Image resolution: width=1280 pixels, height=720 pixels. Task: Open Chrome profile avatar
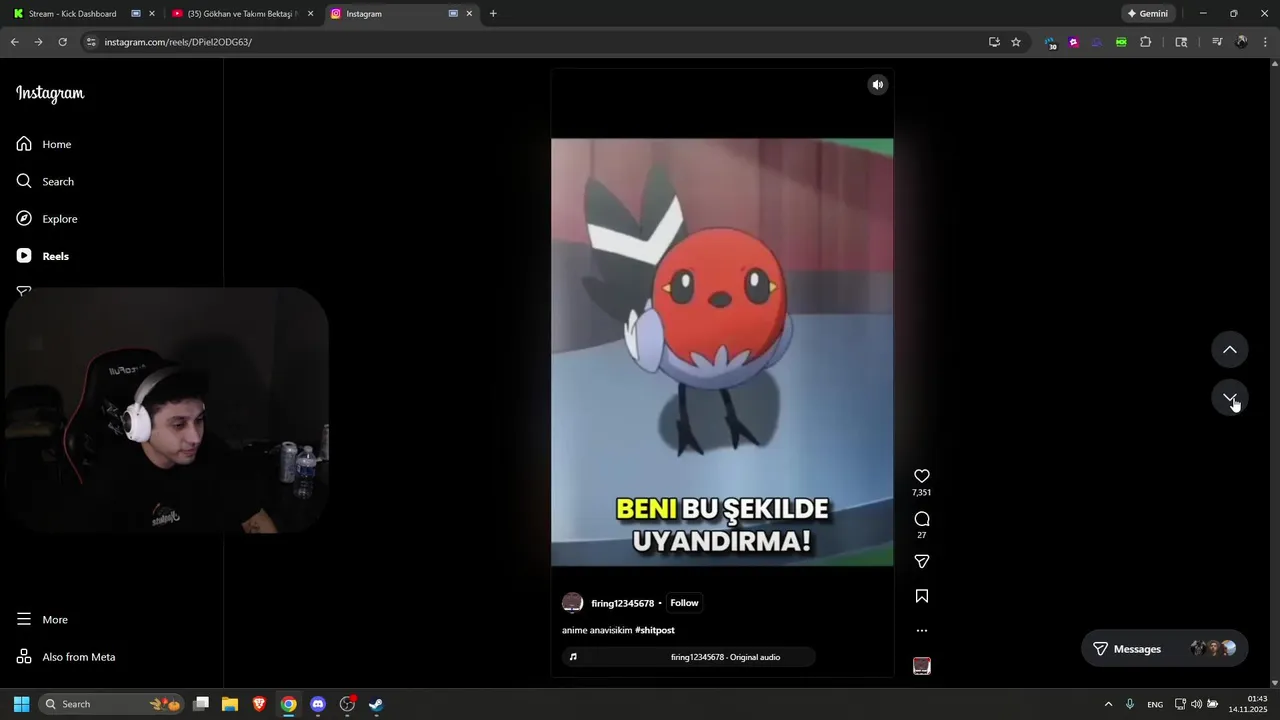1241,42
